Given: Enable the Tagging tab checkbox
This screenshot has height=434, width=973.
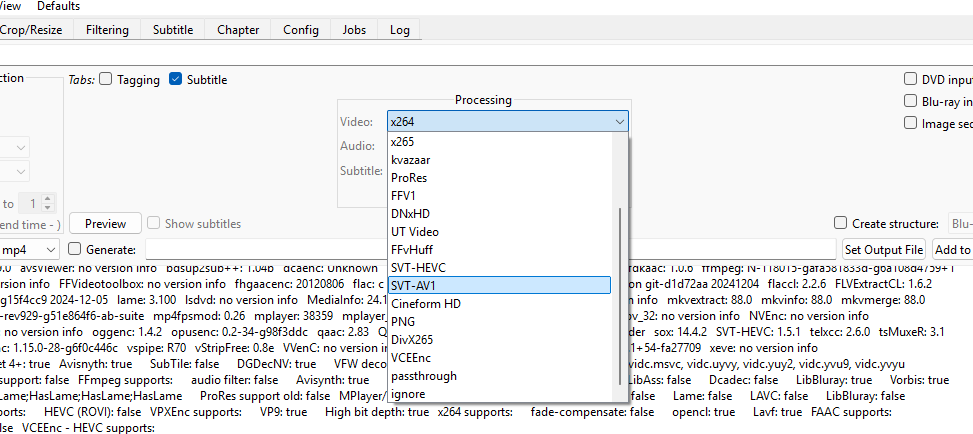Looking at the screenshot, I should click(107, 80).
